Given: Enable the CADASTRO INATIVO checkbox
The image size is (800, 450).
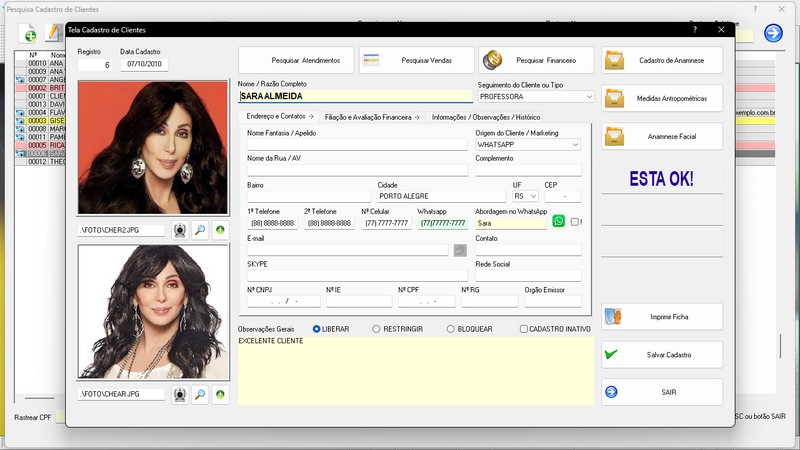Looking at the screenshot, I should point(524,328).
